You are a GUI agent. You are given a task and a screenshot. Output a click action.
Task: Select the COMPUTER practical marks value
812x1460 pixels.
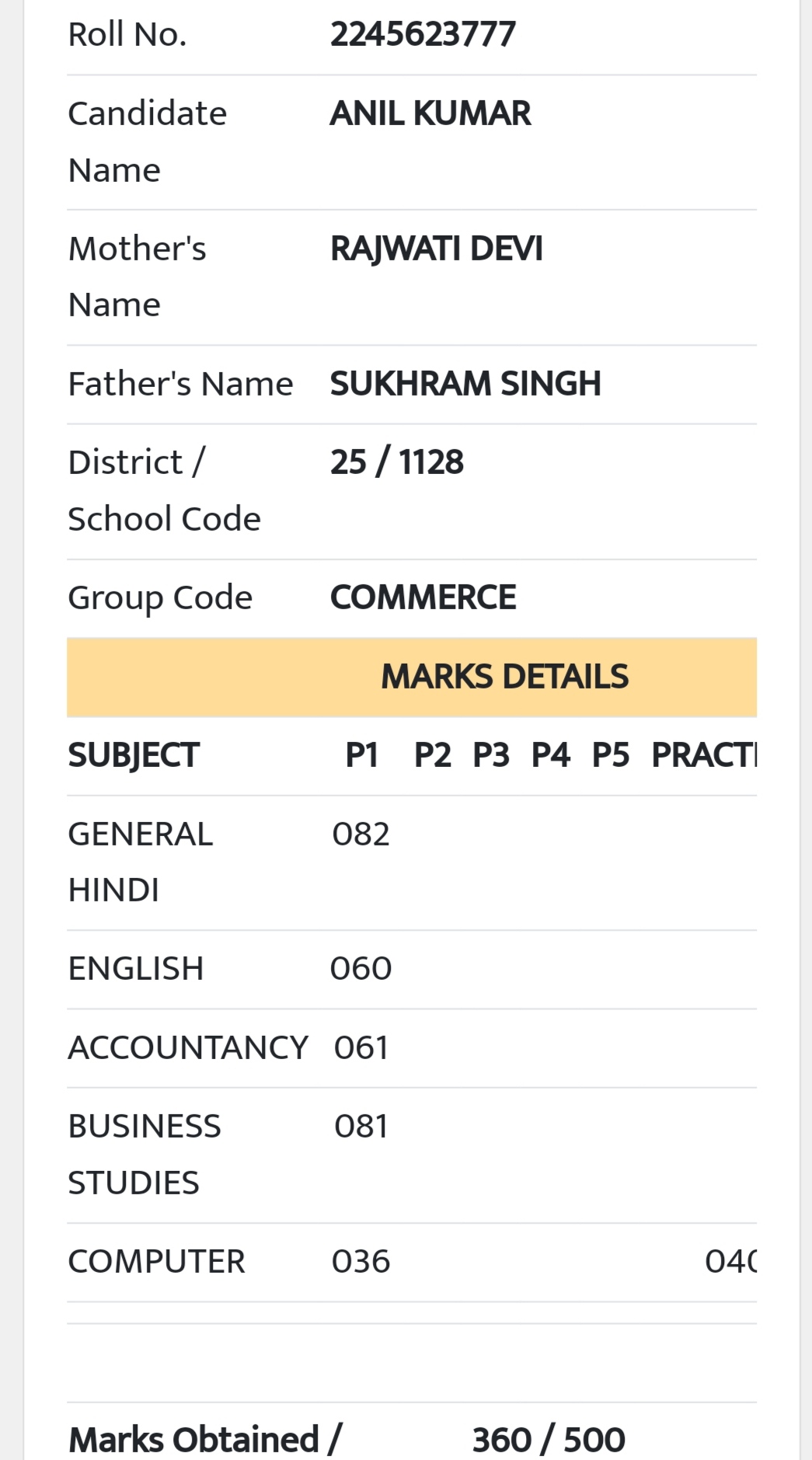click(x=731, y=1262)
